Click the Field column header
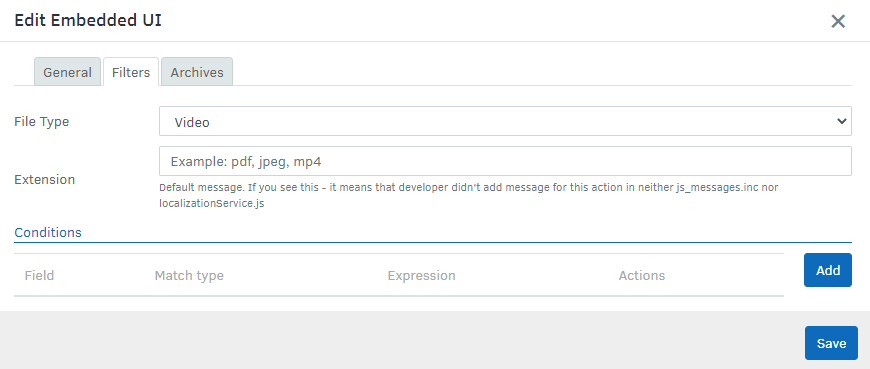 [39, 275]
